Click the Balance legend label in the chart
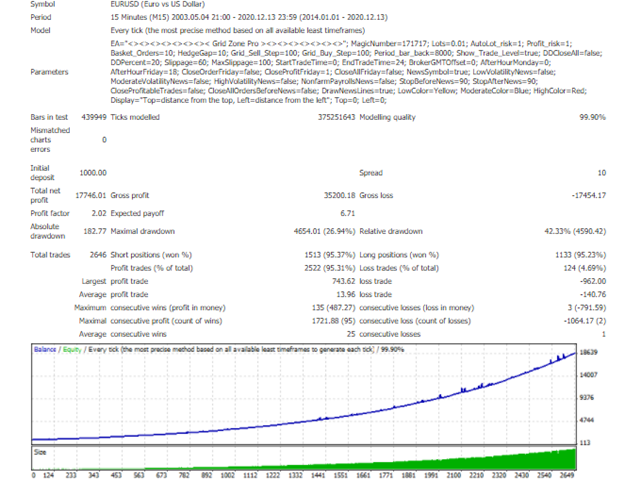The width and height of the screenshot is (640, 480). click(x=45, y=349)
